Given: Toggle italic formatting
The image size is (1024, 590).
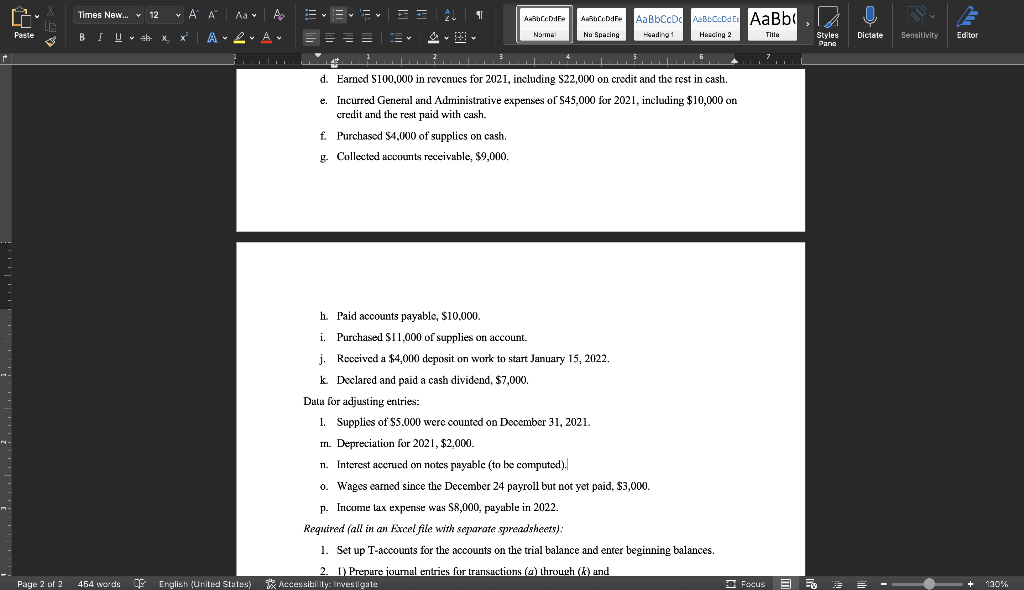Looking at the screenshot, I should [x=100, y=37].
